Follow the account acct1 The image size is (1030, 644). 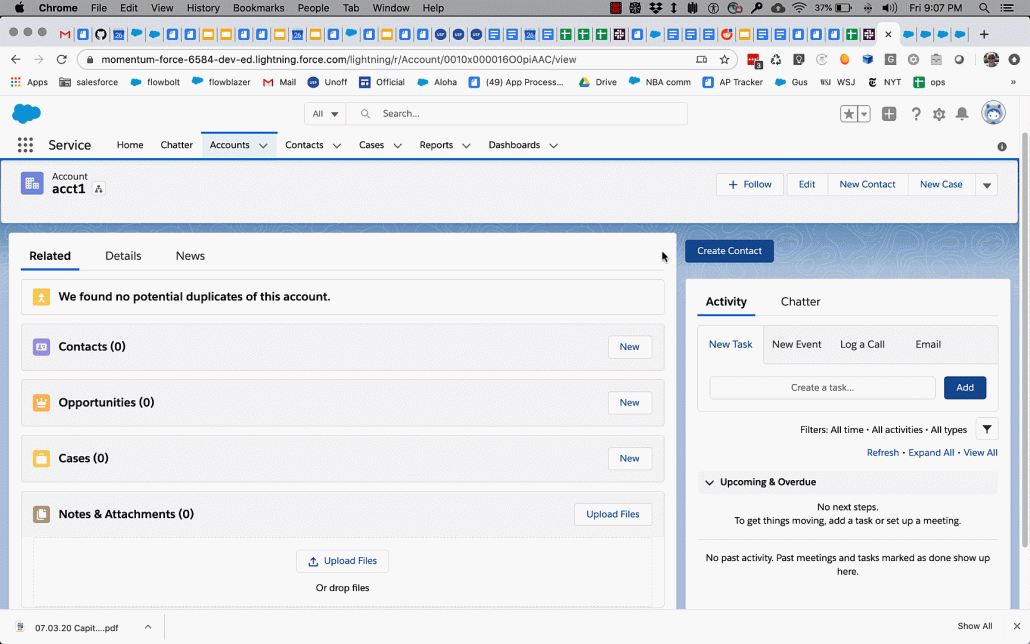tap(749, 184)
